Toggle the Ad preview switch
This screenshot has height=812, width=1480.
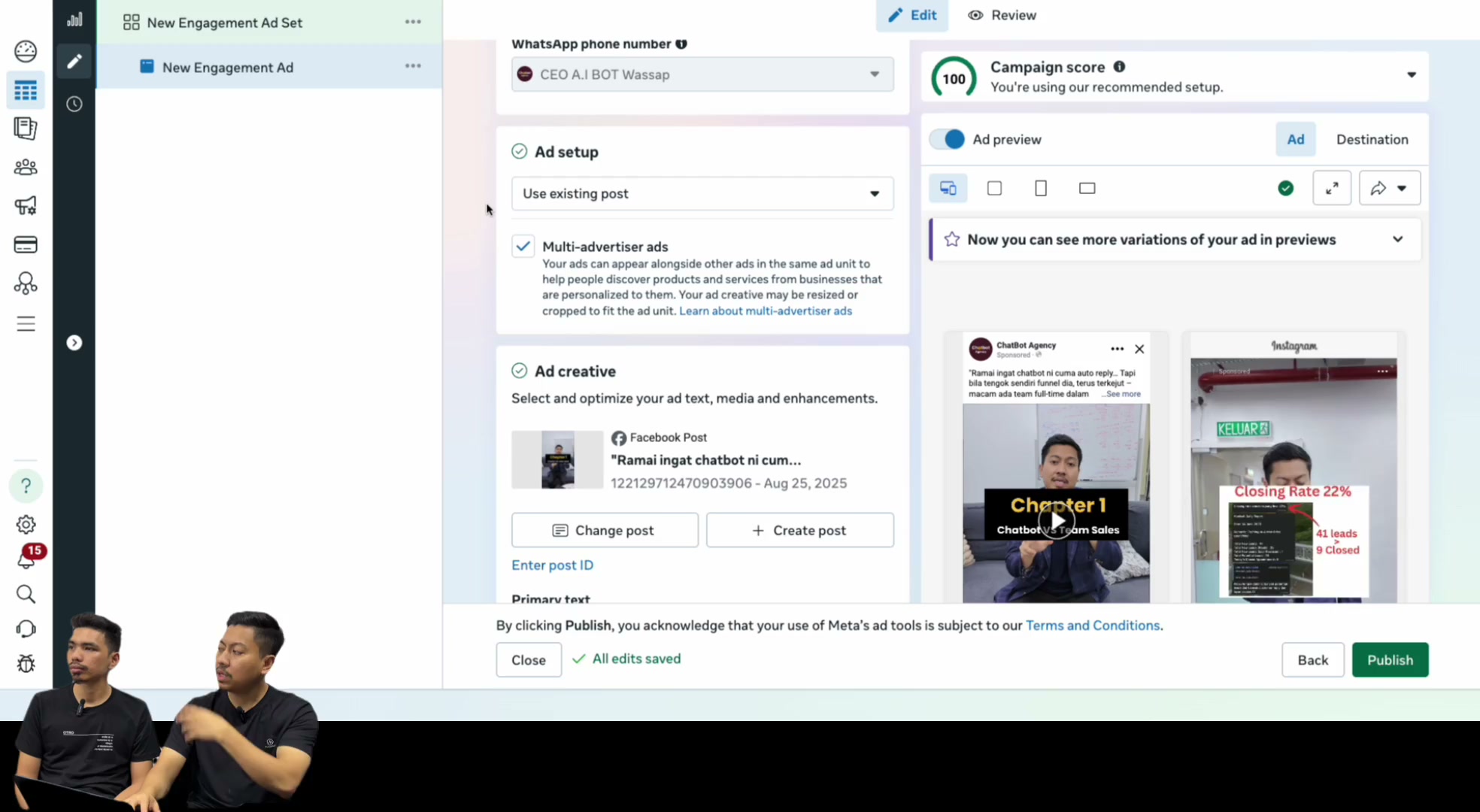click(948, 139)
